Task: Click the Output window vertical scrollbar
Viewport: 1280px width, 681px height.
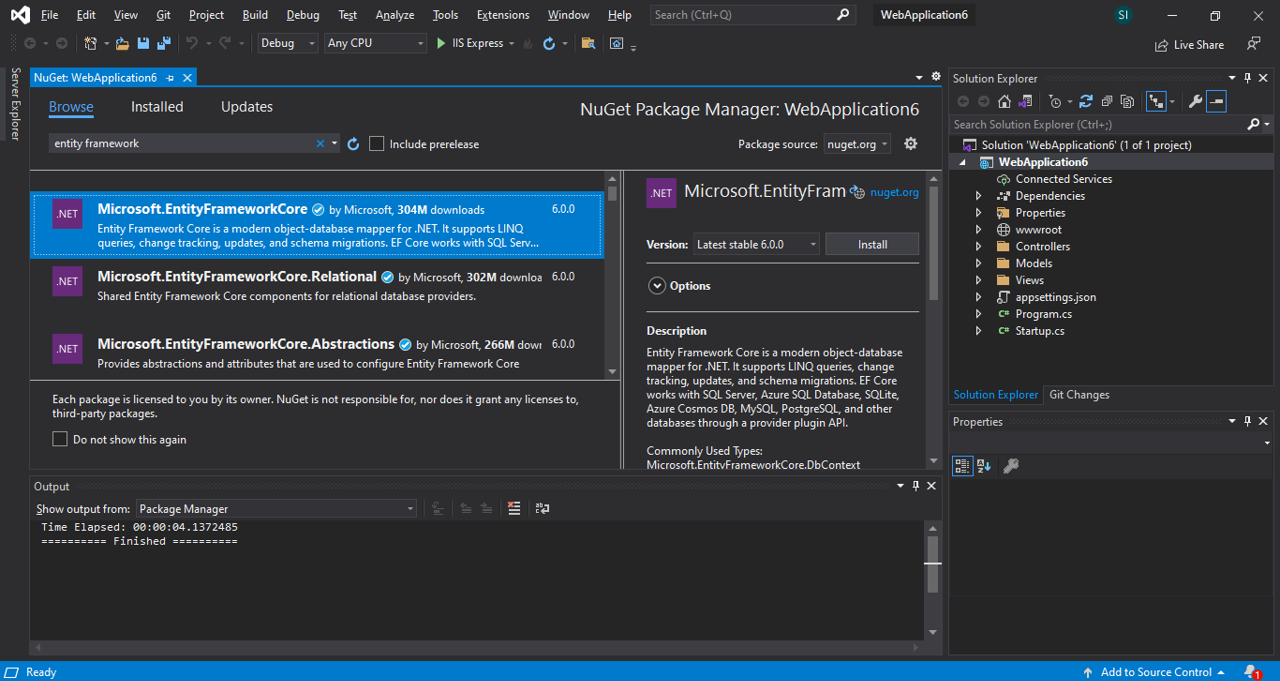Action: pos(932,580)
